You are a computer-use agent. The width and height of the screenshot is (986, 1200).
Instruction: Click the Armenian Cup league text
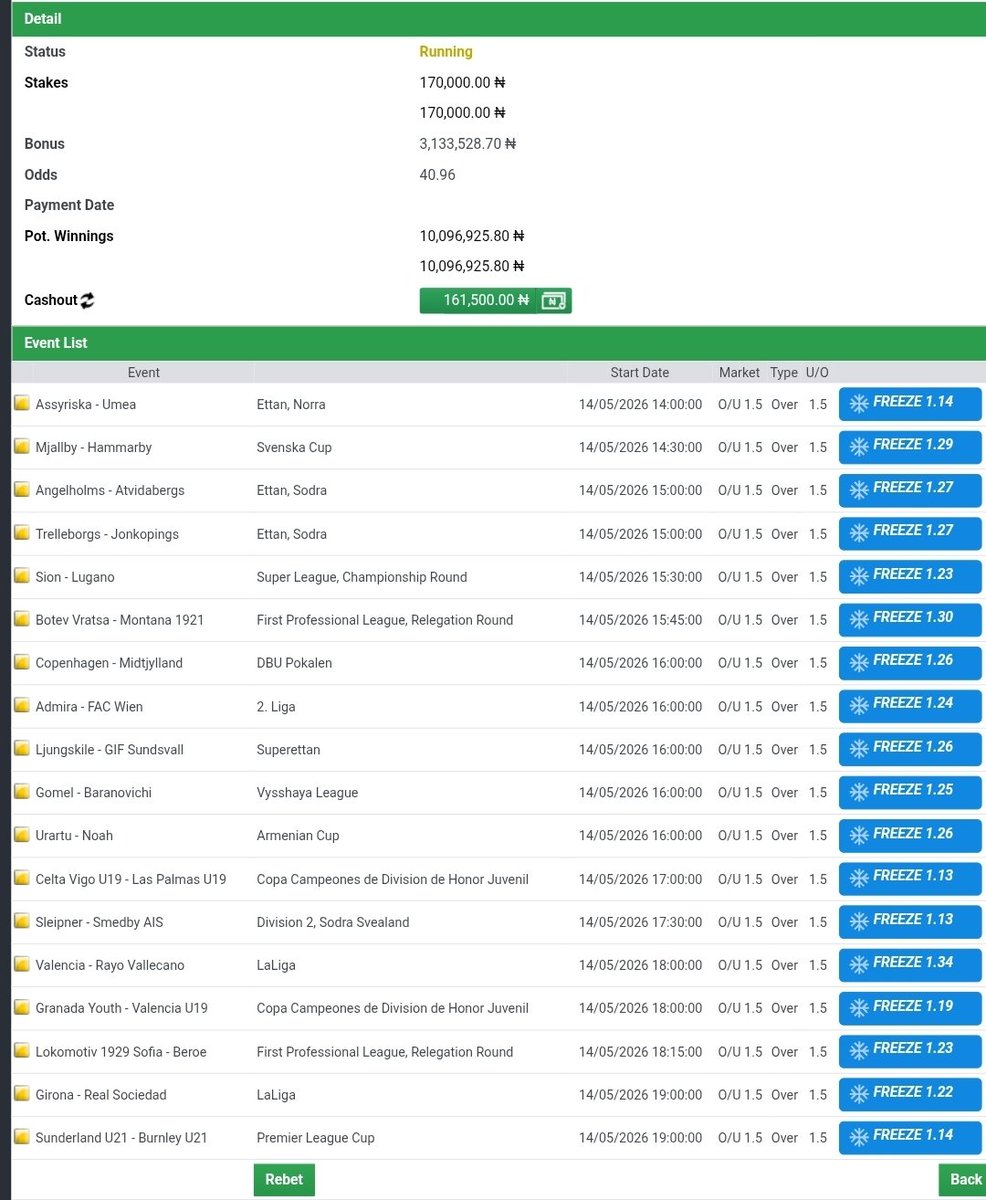(298, 835)
